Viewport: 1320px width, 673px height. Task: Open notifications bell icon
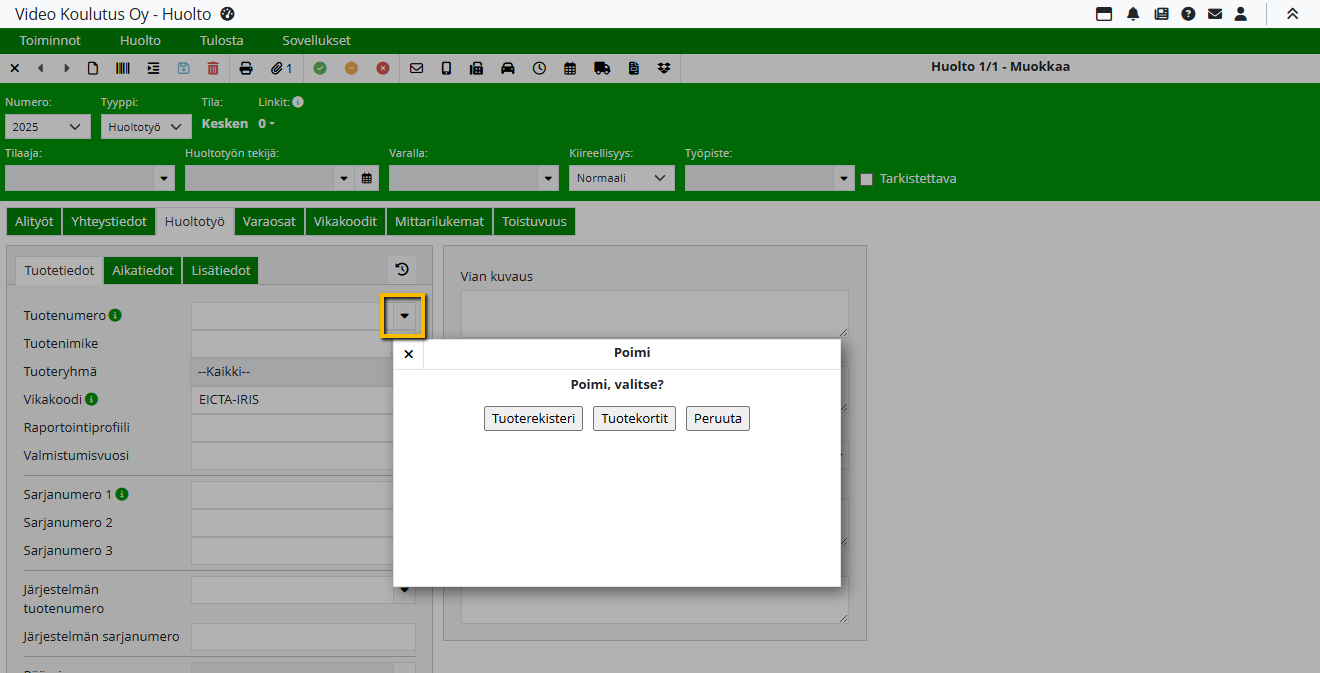click(x=1133, y=14)
